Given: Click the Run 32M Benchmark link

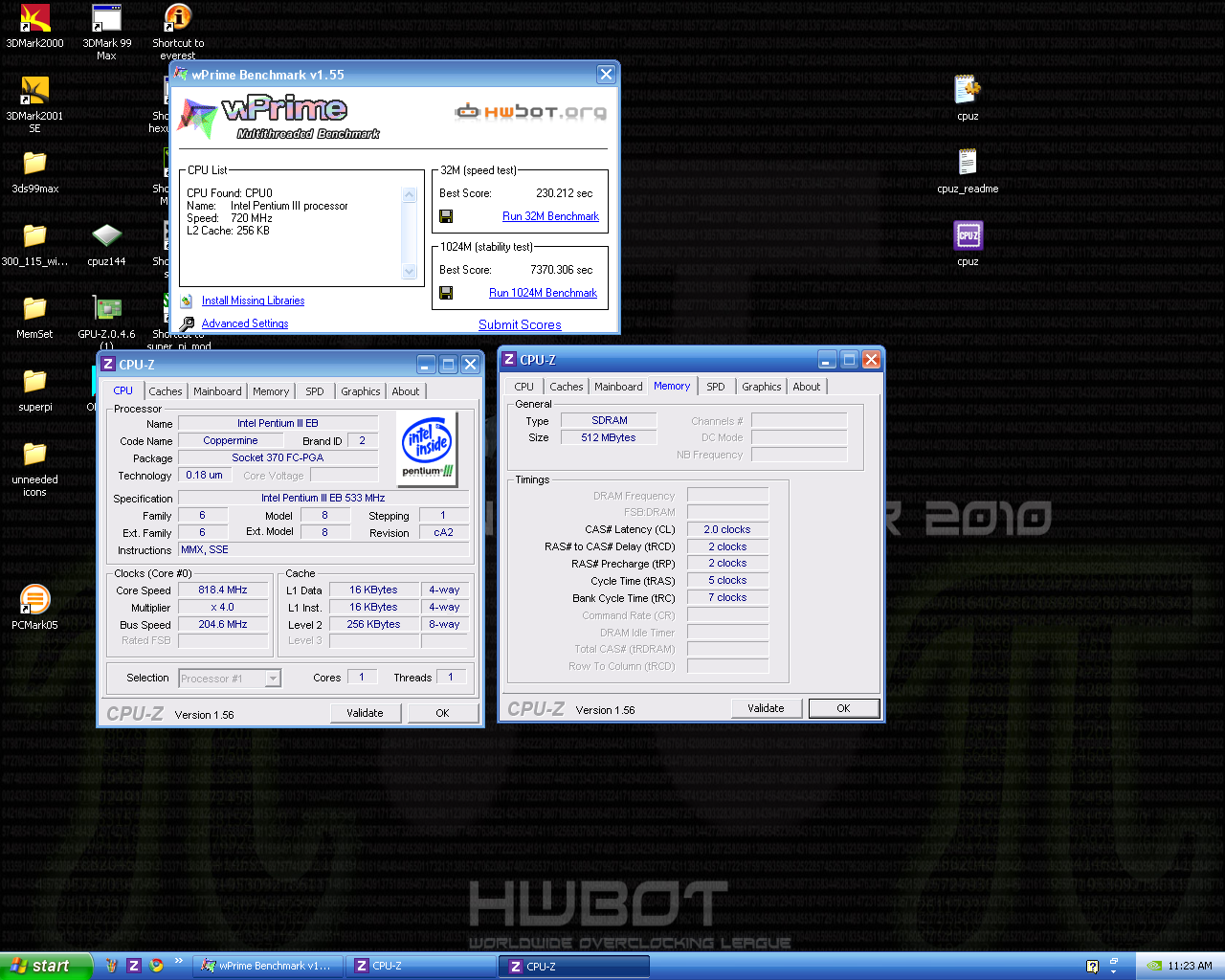Looking at the screenshot, I should [550, 216].
